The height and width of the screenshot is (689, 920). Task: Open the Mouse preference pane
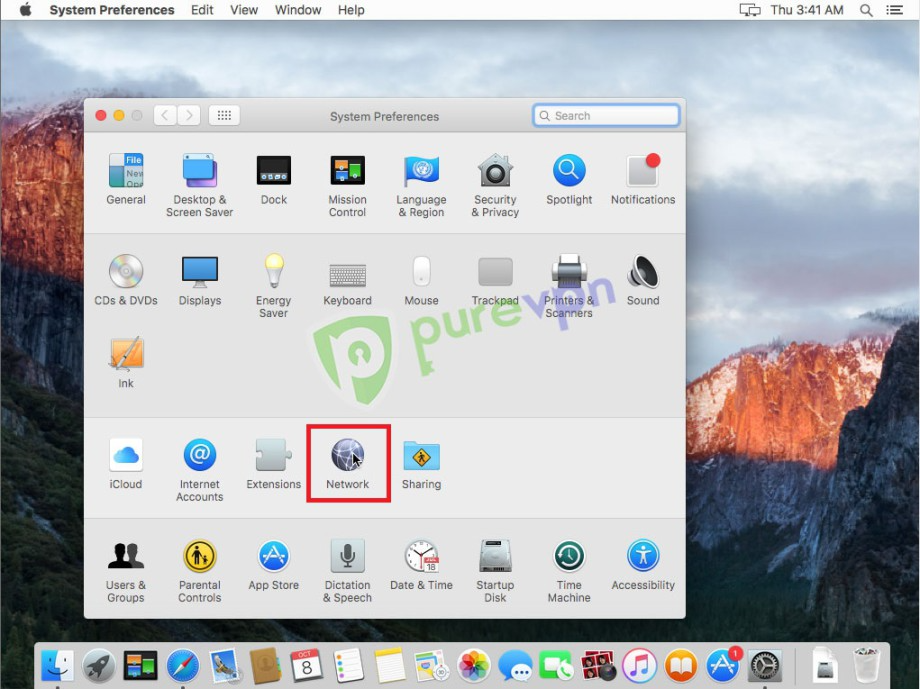421,280
